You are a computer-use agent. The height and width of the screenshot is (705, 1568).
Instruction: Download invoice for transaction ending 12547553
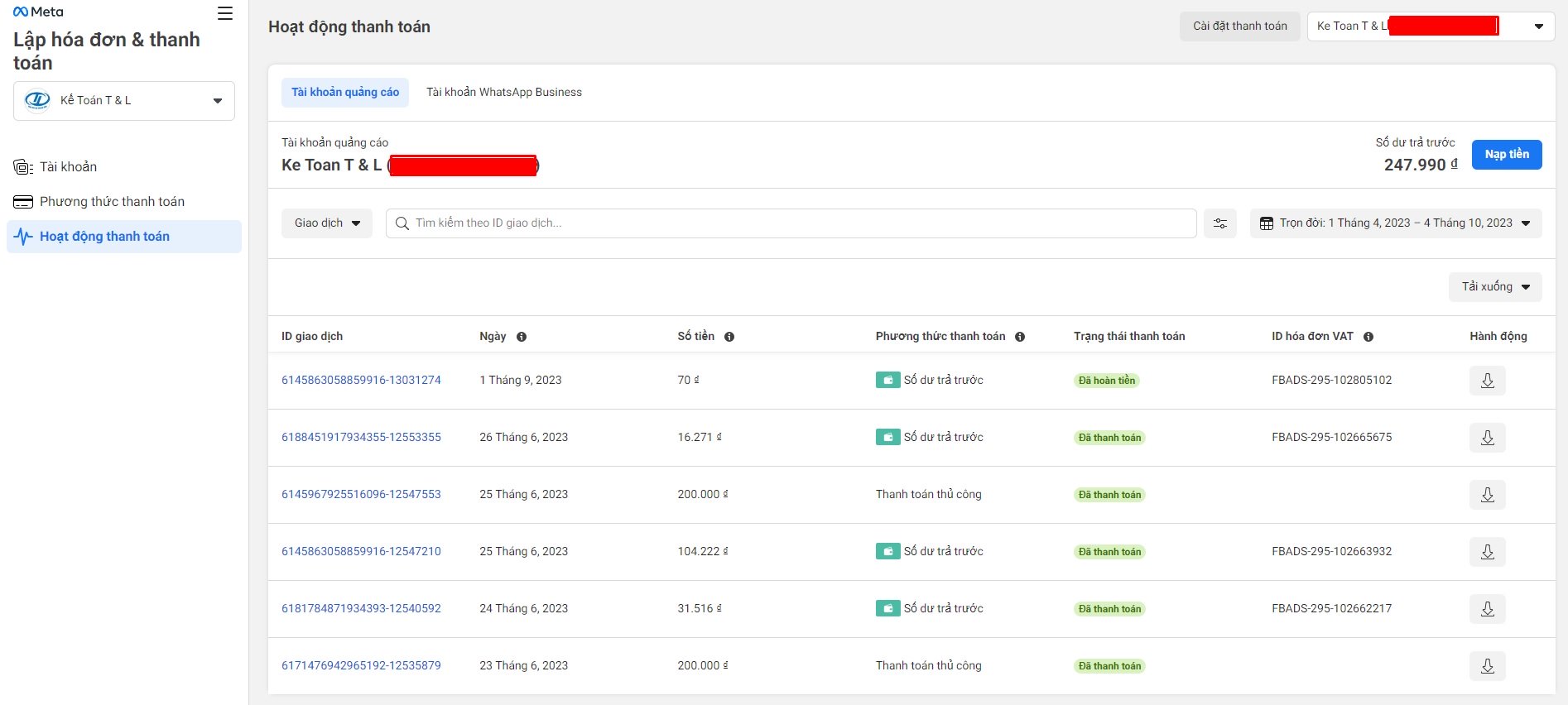[1488, 495]
